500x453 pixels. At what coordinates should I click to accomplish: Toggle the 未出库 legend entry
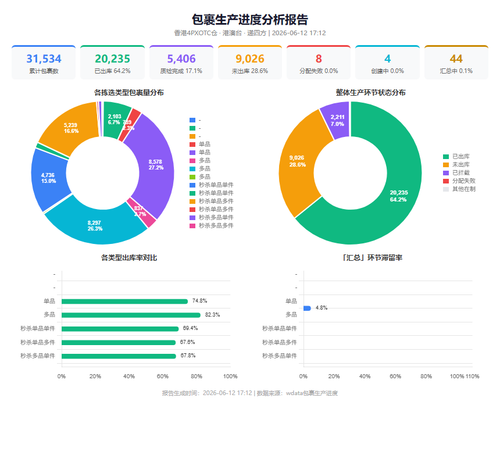point(456,165)
